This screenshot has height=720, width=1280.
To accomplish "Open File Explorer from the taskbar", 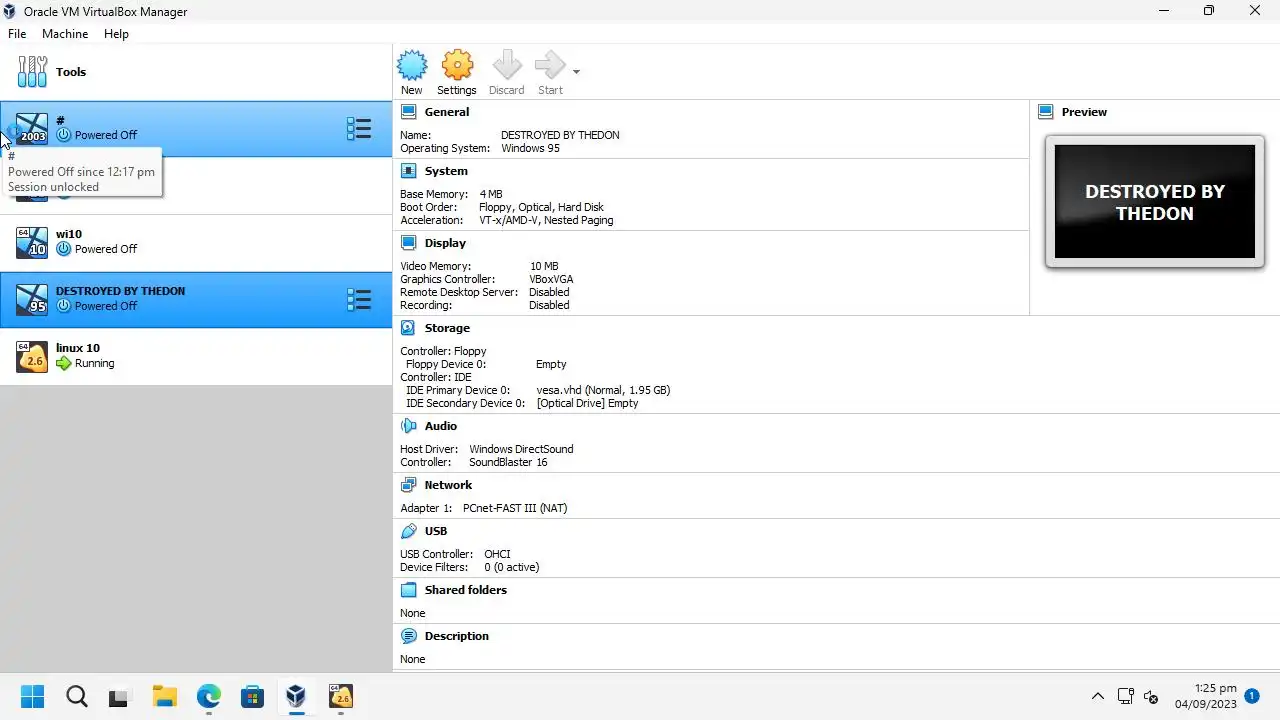I will [x=164, y=696].
